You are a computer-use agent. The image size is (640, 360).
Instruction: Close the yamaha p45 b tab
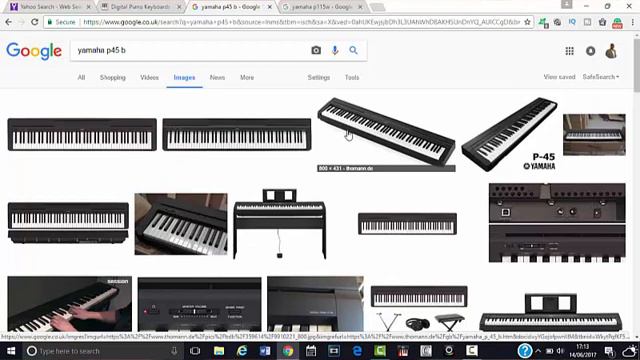click(x=269, y=7)
